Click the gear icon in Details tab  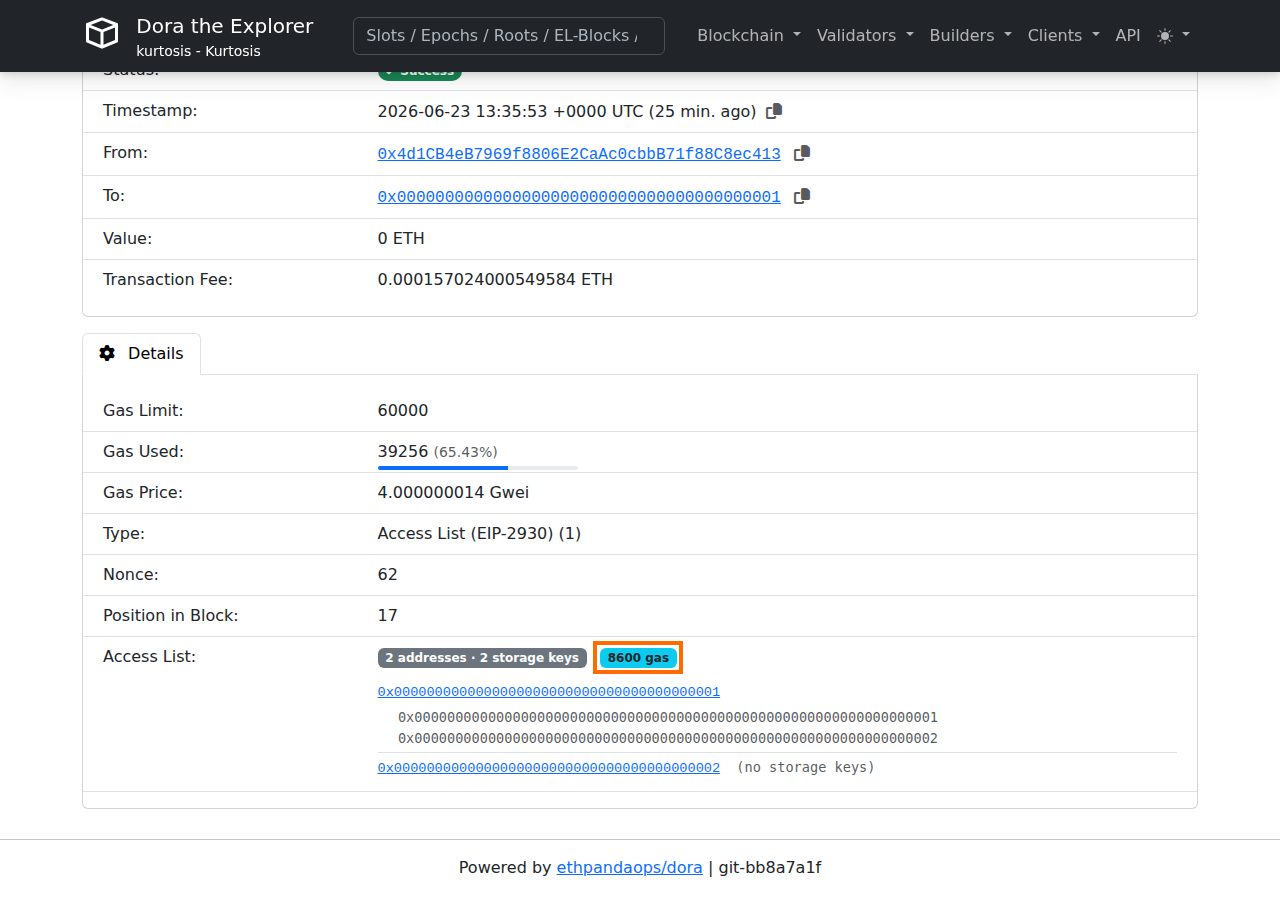pyautogui.click(x=107, y=353)
